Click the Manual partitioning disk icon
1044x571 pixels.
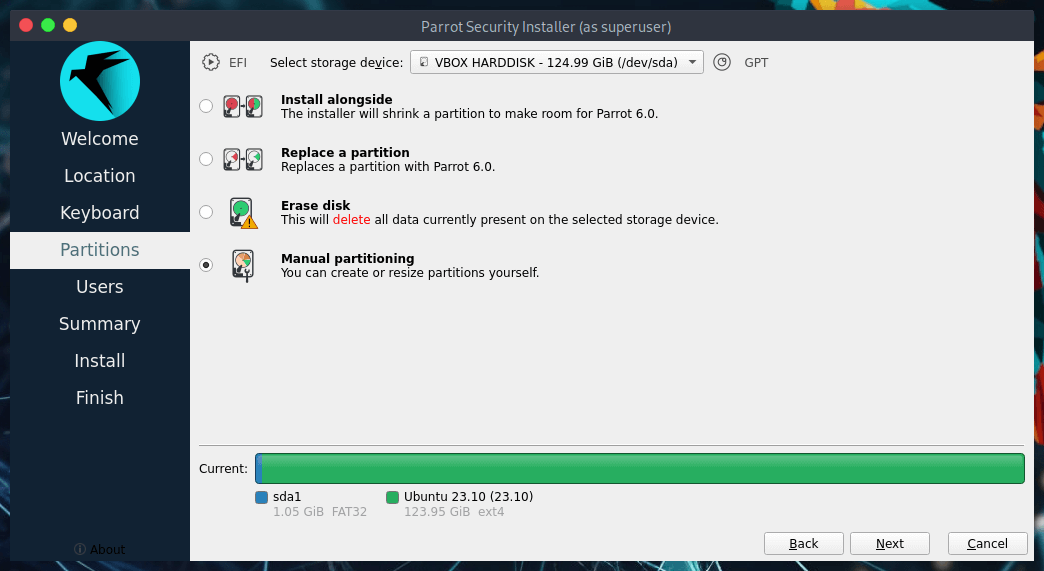(242, 265)
